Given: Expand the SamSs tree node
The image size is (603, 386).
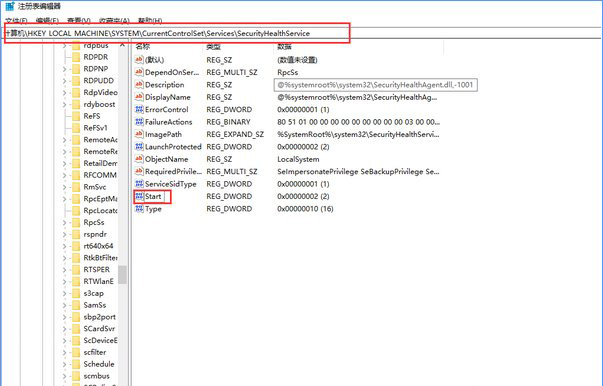Looking at the screenshot, I should coord(64,305).
